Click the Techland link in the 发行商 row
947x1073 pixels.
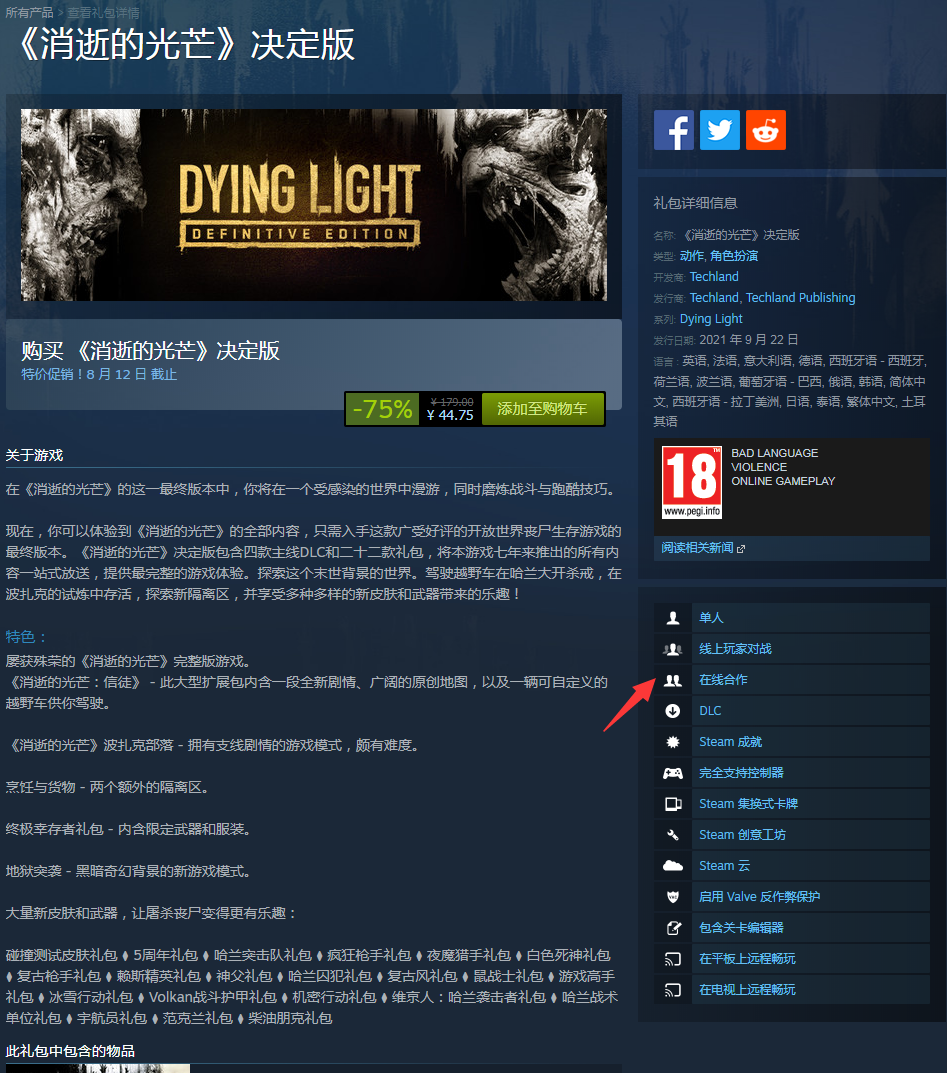714,298
